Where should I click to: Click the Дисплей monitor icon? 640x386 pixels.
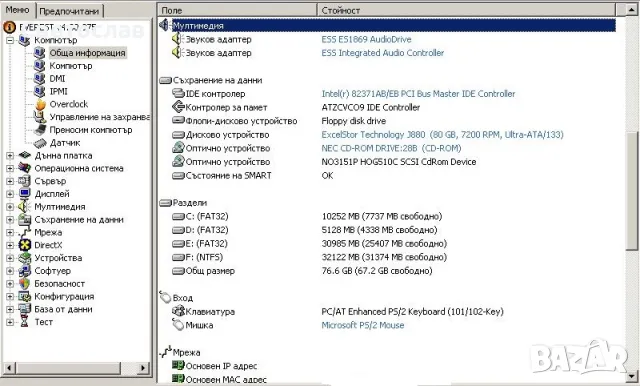[x=24, y=194]
